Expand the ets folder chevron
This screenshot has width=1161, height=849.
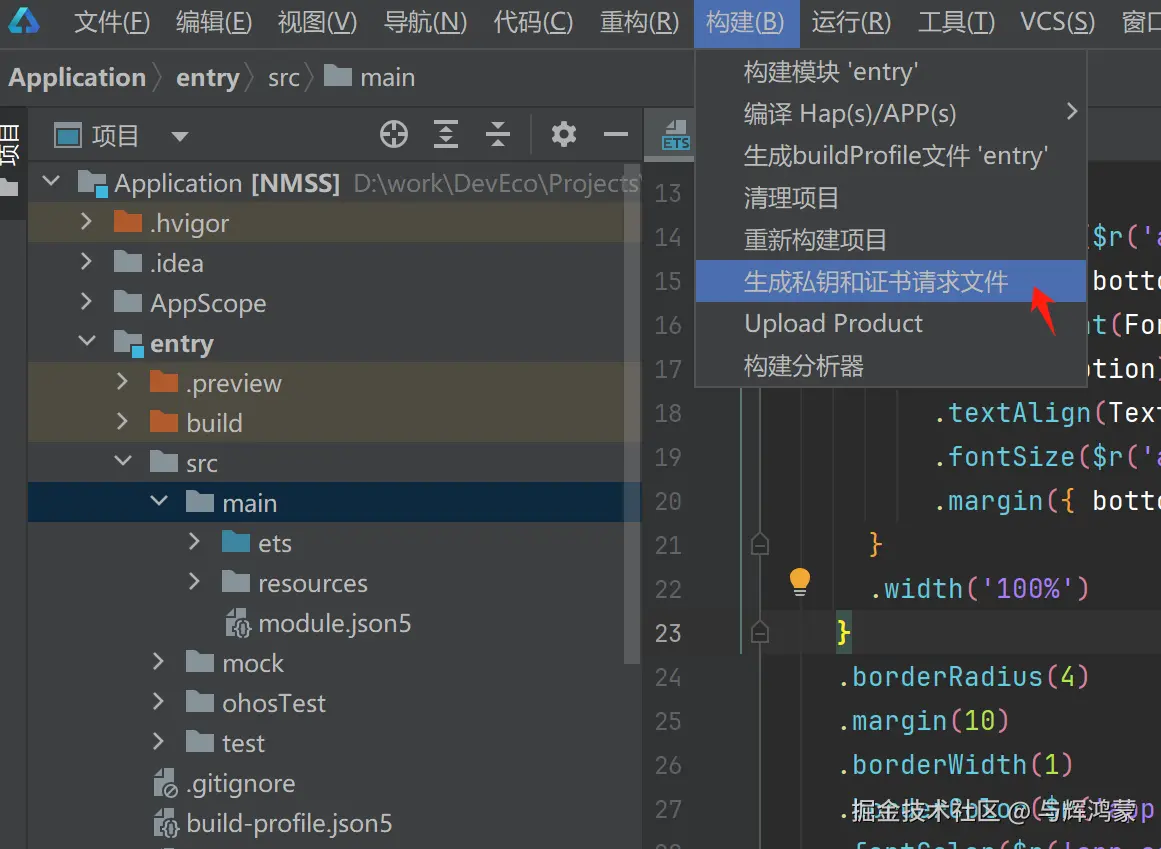pos(195,541)
